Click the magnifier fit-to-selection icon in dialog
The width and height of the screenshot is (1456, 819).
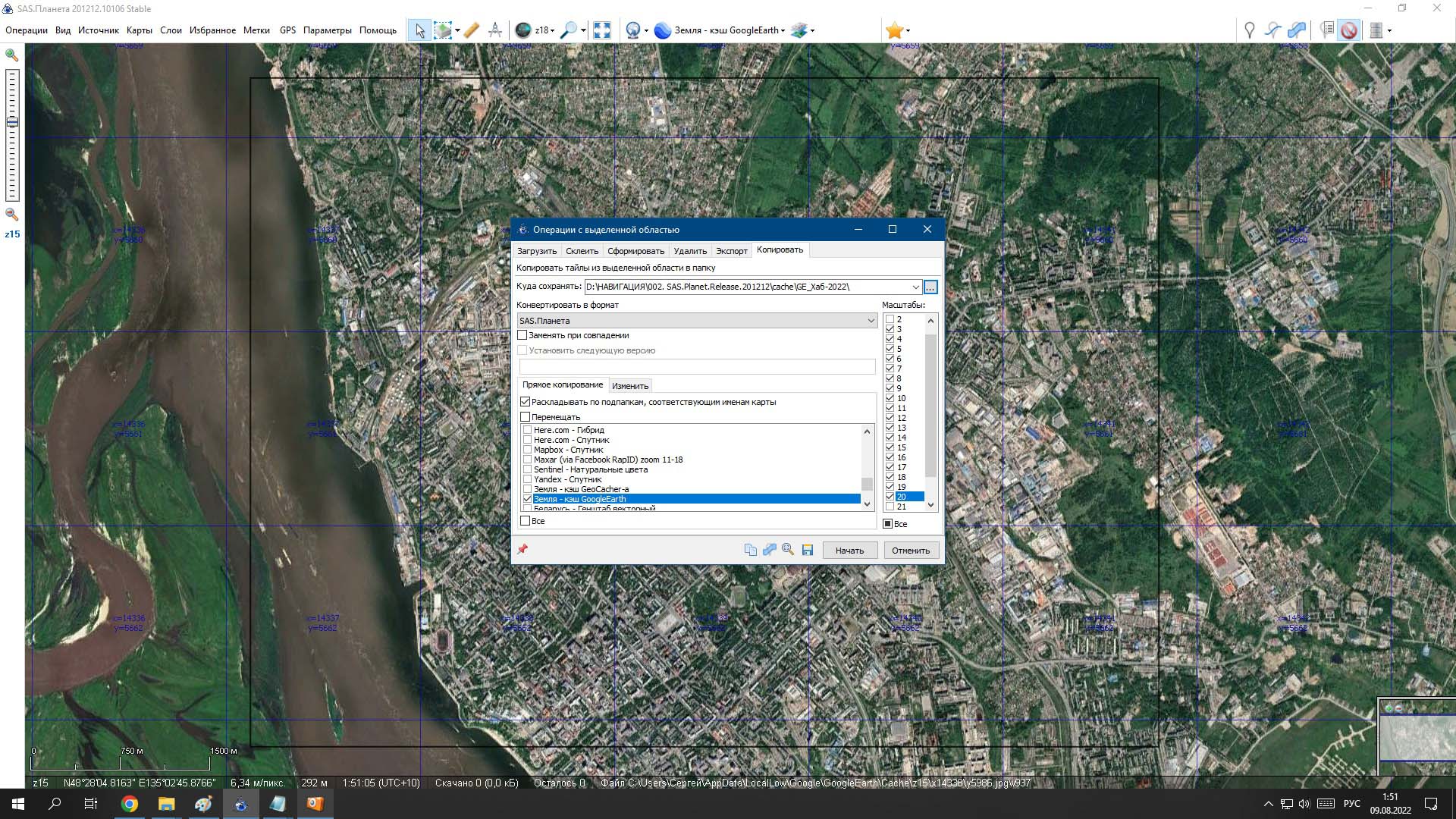coord(788,550)
